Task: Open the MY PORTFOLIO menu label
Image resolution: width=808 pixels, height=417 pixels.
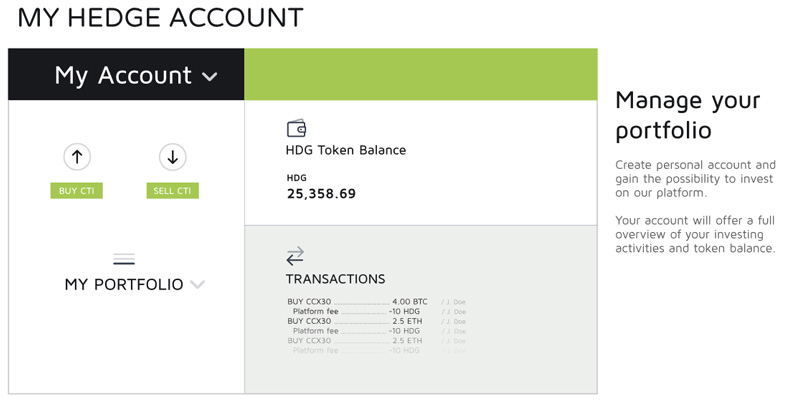Action: point(124,285)
